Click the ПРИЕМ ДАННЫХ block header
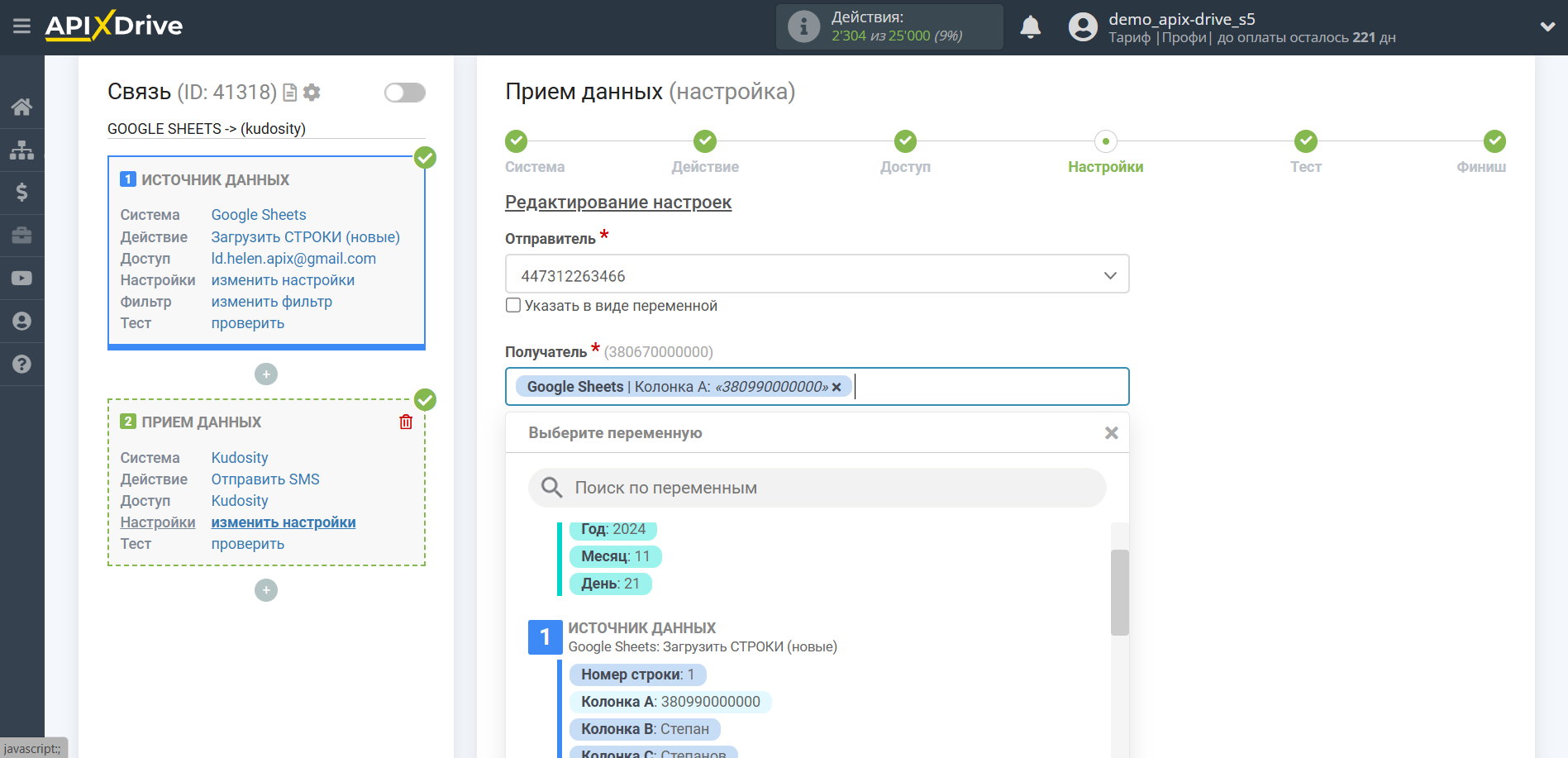 click(x=201, y=422)
